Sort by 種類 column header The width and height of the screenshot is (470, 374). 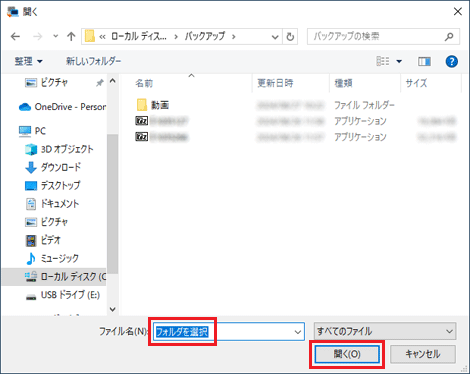pyautogui.click(x=343, y=83)
